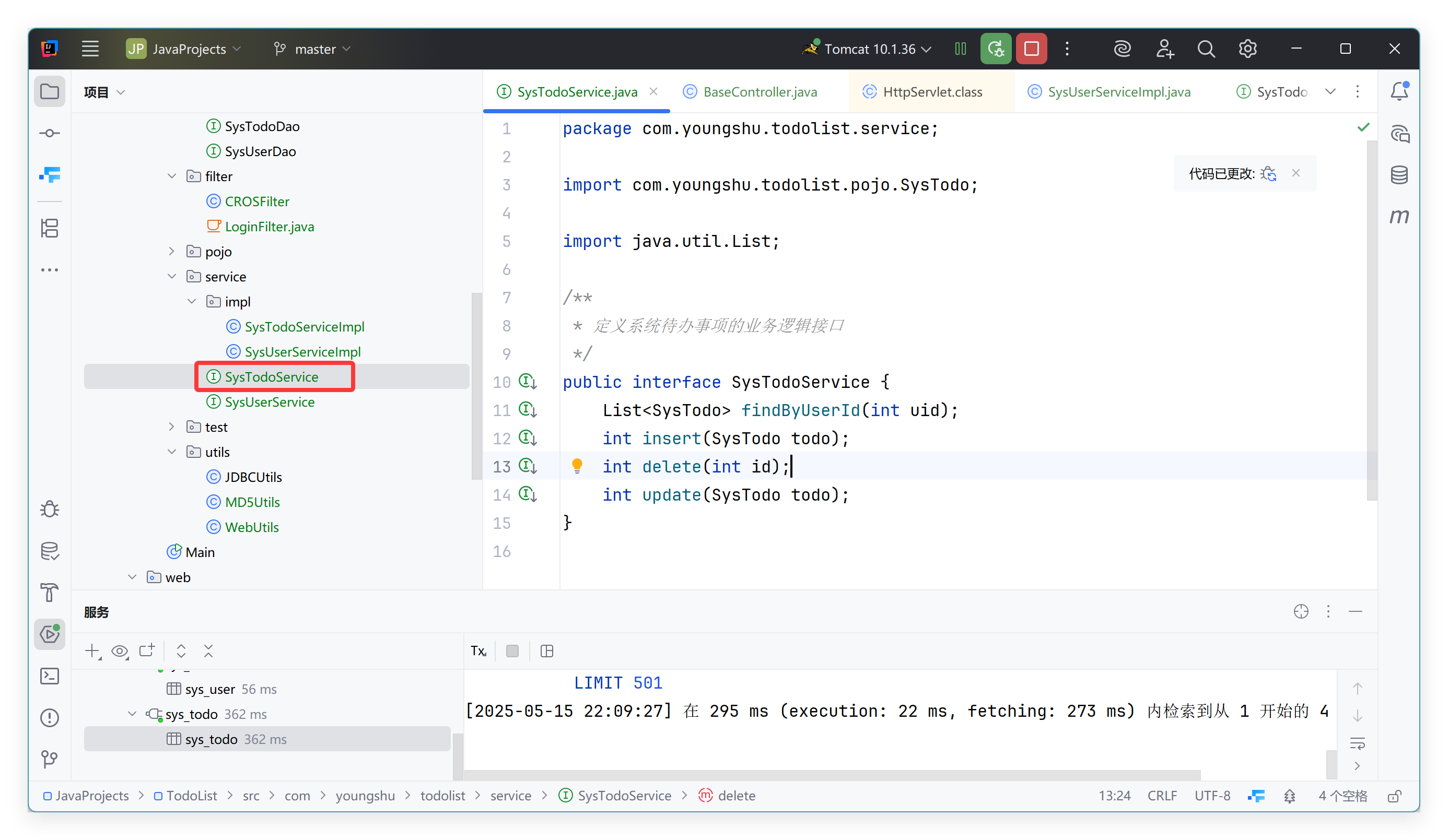The image size is (1448, 840).
Task: Toggle the read-only lock in status bar
Action: point(1395,796)
